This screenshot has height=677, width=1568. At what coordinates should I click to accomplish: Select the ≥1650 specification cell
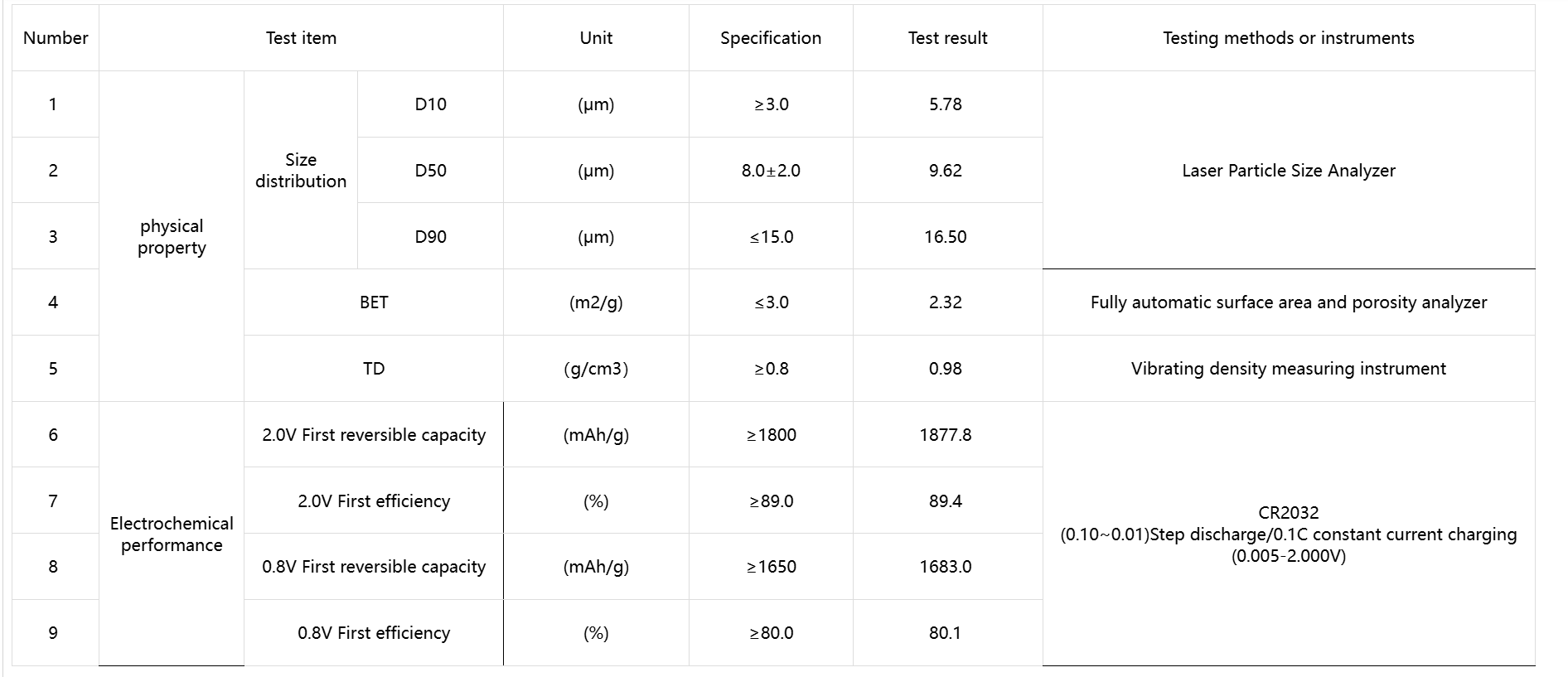click(x=771, y=567)
